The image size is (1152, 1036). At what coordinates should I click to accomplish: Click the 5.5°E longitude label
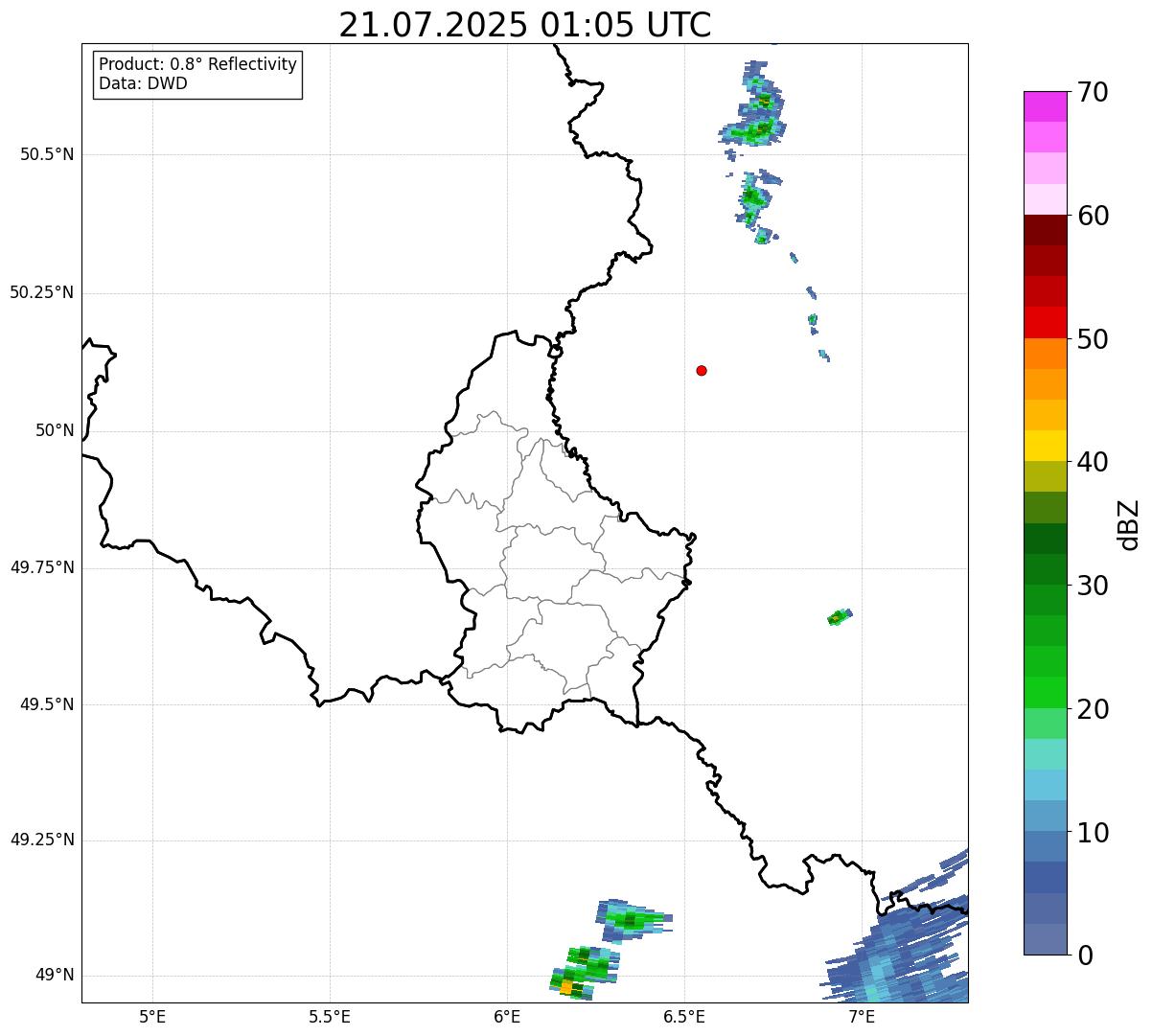(x=330, y=1017)
